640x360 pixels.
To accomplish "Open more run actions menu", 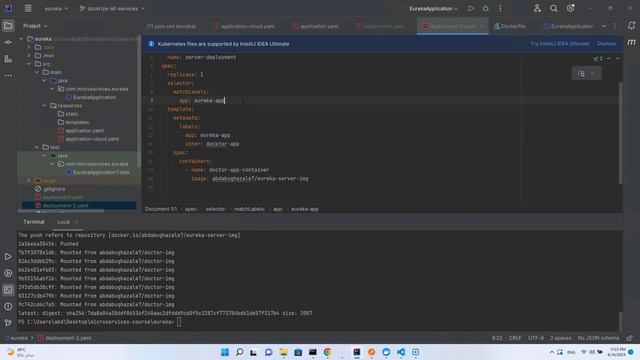I will 500,8.
